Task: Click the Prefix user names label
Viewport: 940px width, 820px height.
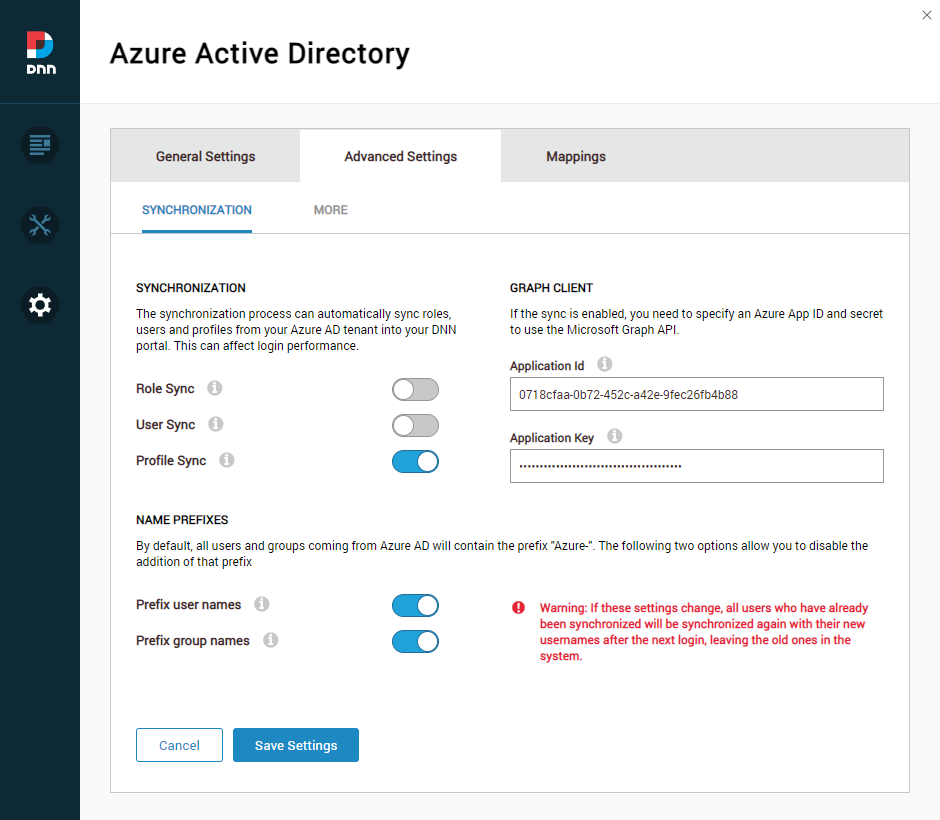Action: pyautogui.click(x=188, y=604)
